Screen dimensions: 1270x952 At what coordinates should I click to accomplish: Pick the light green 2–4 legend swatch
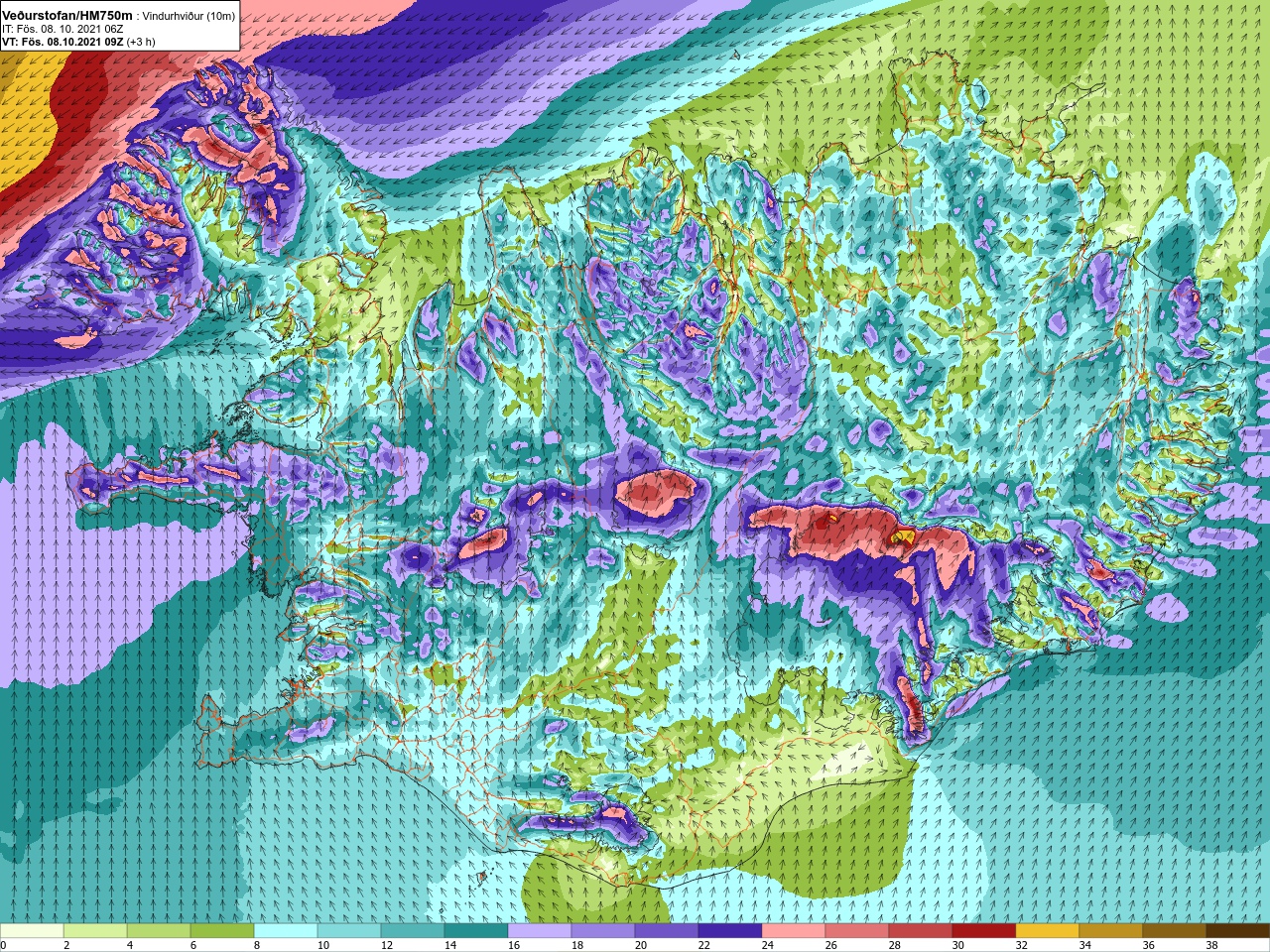pos(95,931)
